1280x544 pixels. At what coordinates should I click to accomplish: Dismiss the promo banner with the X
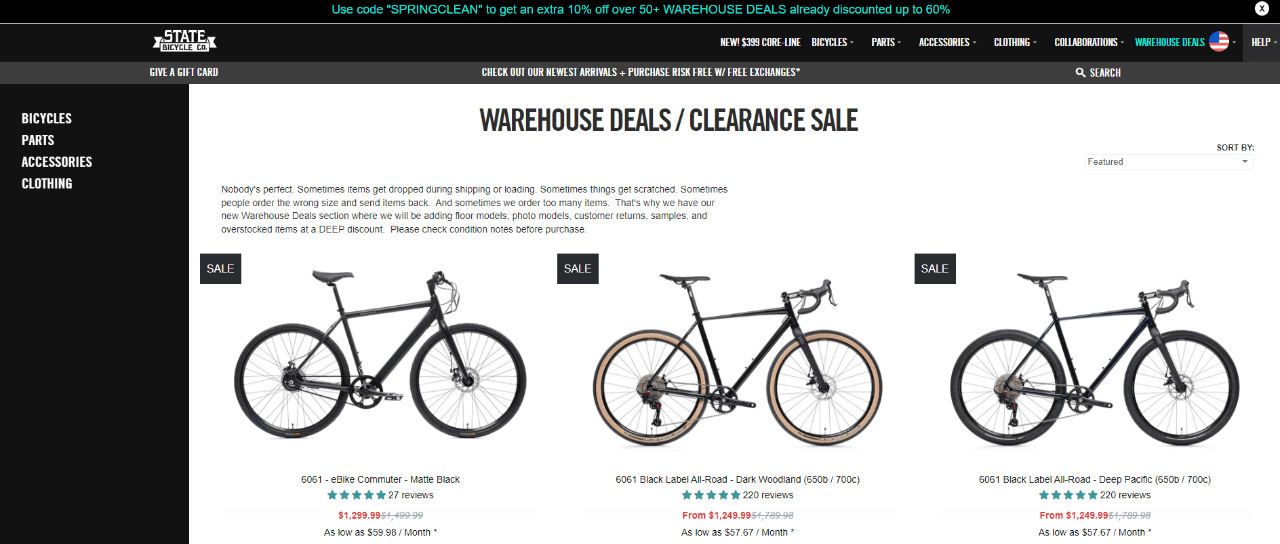click(1262, 8)
